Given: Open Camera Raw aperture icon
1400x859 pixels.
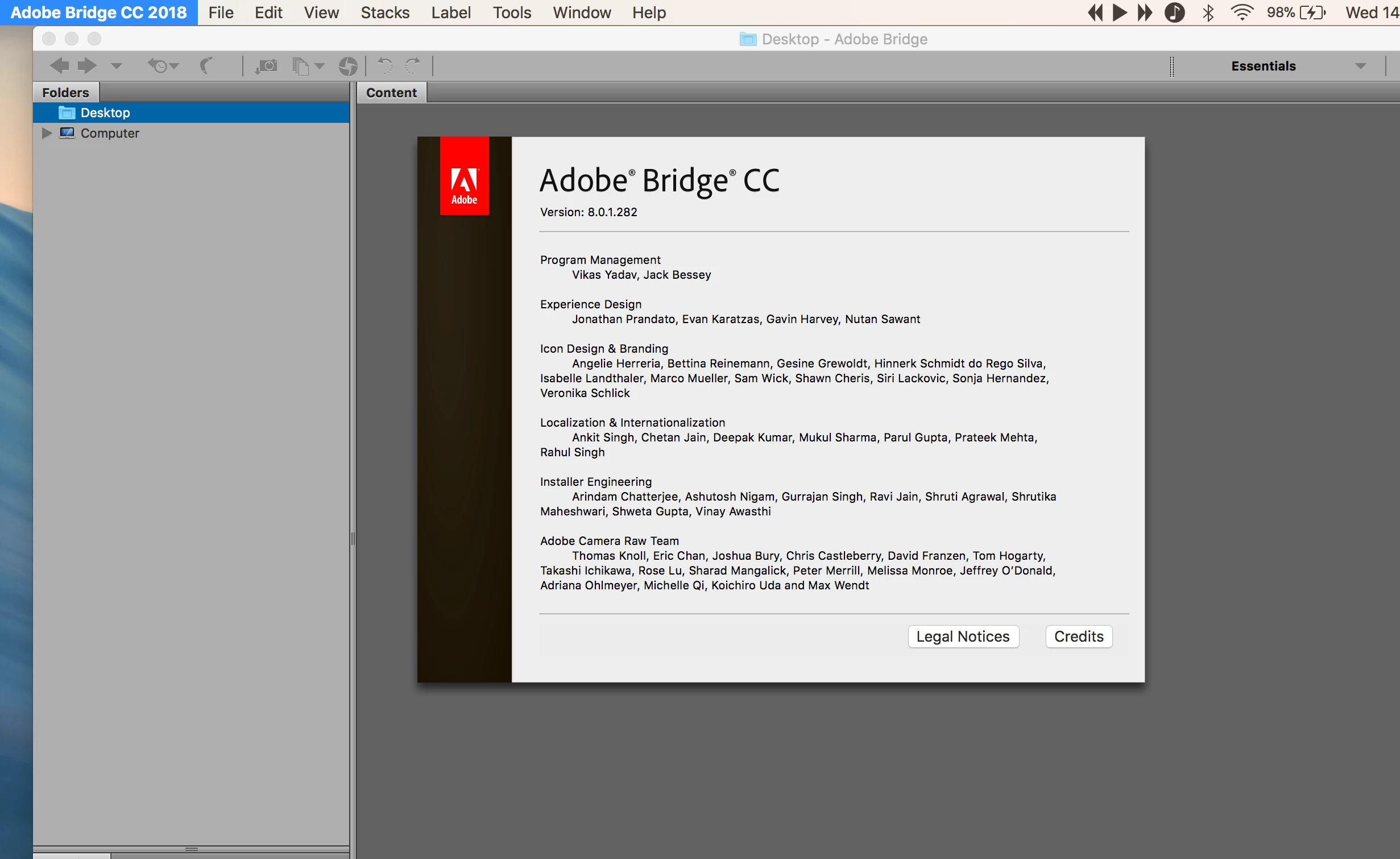Looking at the screenshot, I should pos(348,66).
